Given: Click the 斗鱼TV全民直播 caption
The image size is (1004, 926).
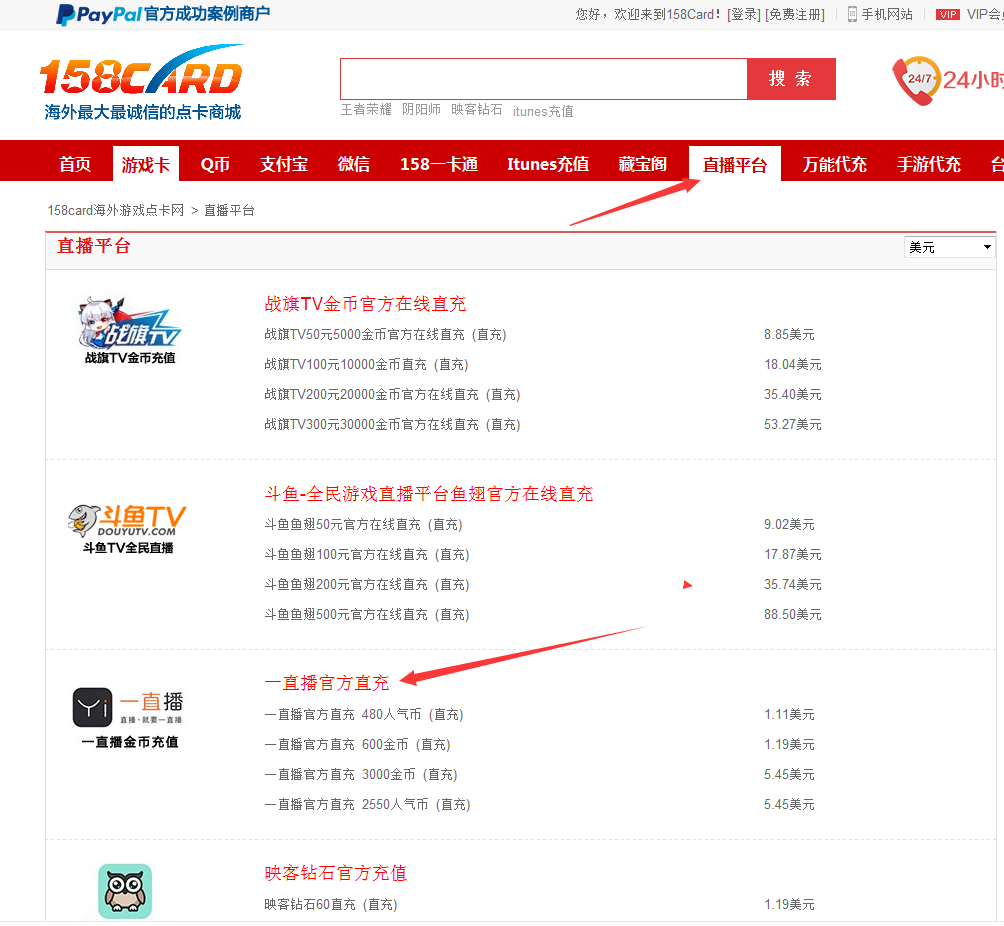Looking at the screenshot, I should click(128, 548).
